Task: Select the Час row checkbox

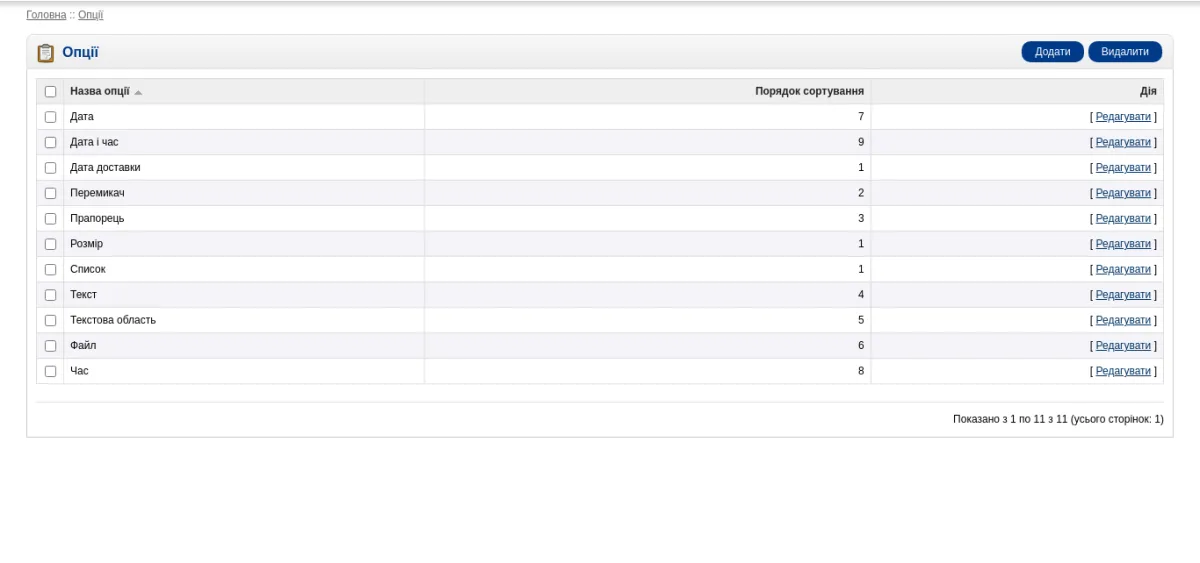Action: point(51,371)
